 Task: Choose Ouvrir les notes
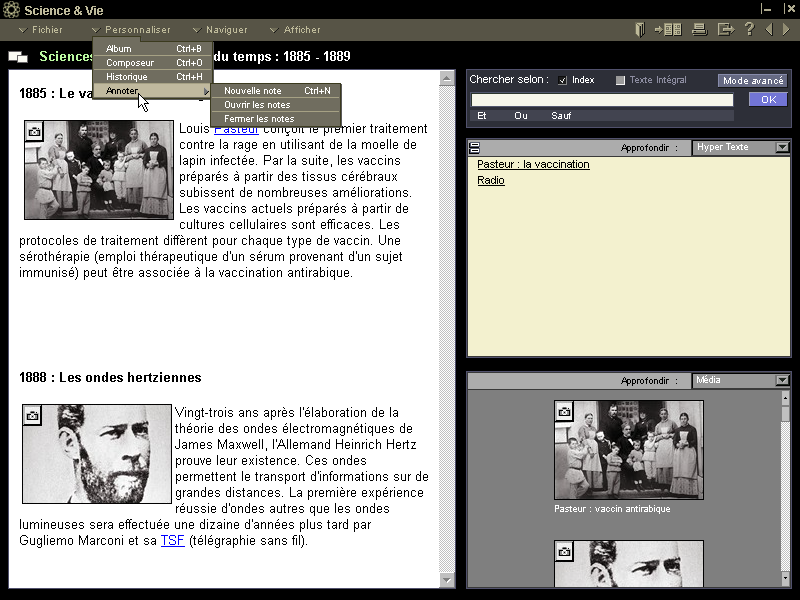276,105
